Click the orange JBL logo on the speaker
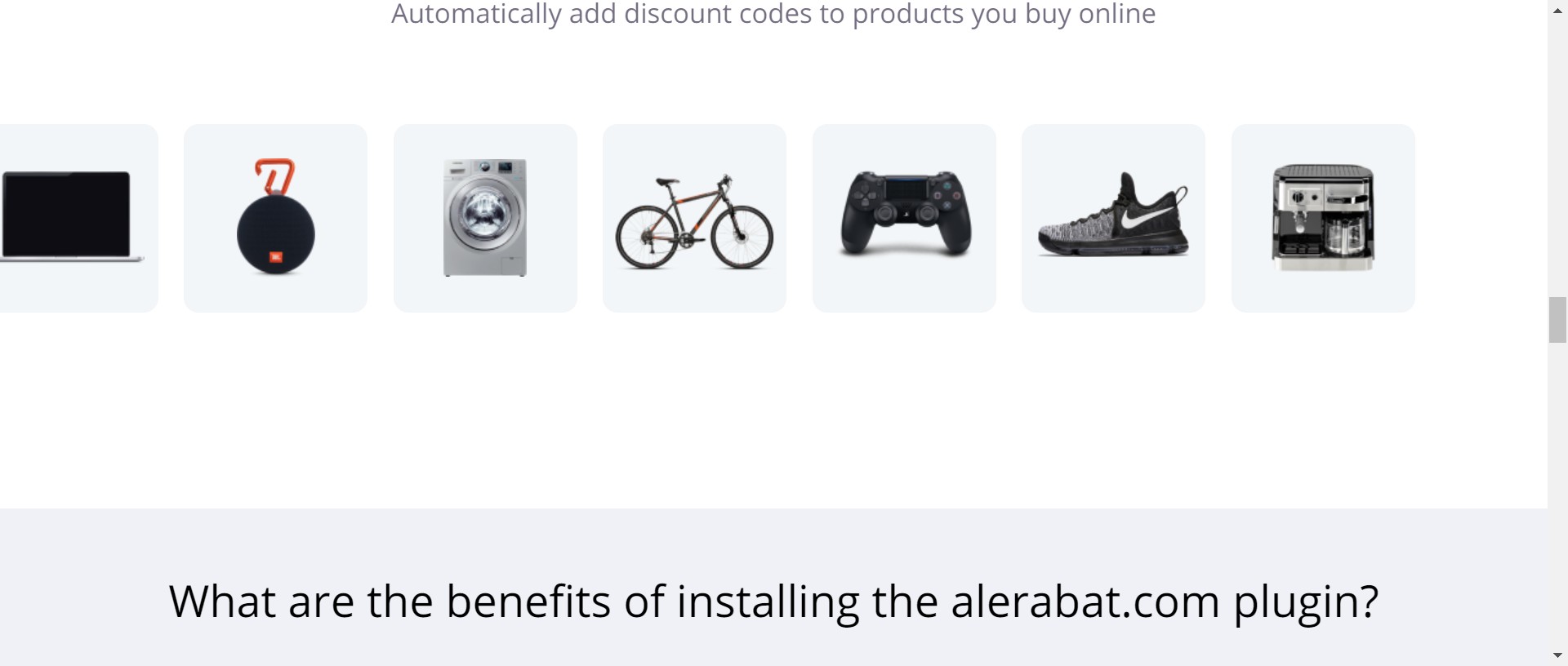 (x=275, y=257)
